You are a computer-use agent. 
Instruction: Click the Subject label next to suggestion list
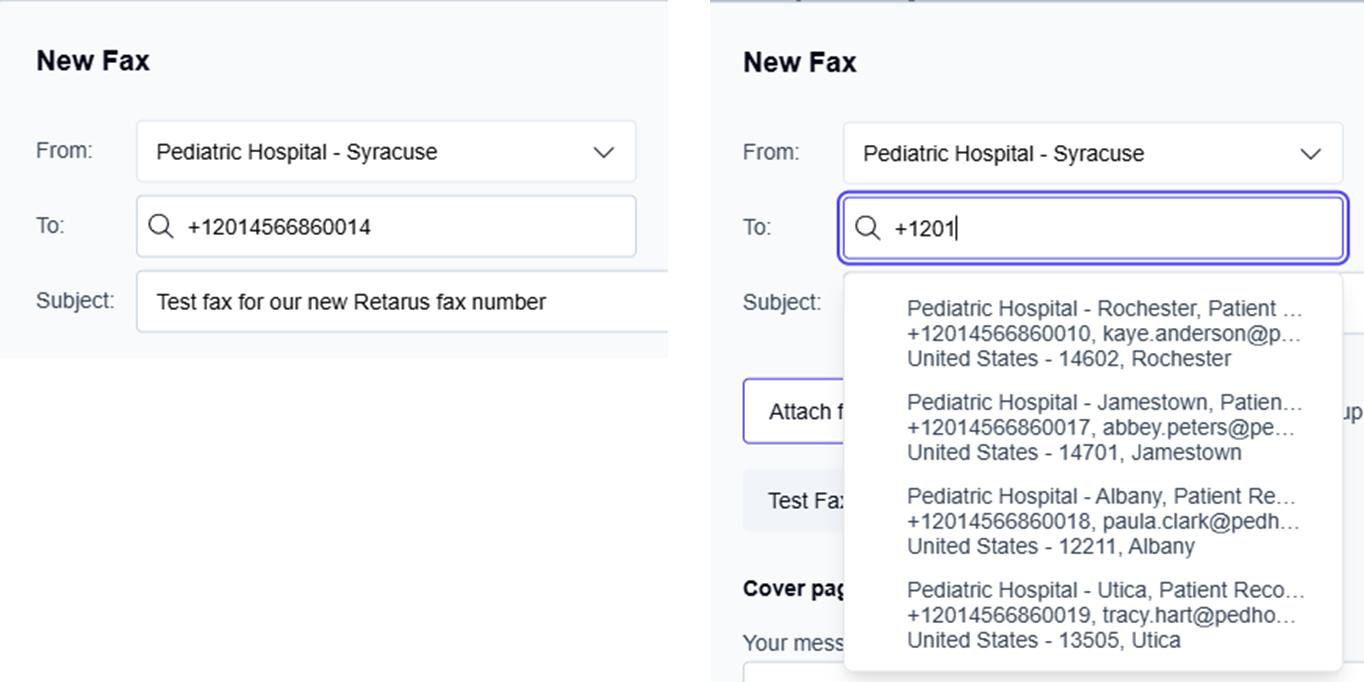[781, 302]
